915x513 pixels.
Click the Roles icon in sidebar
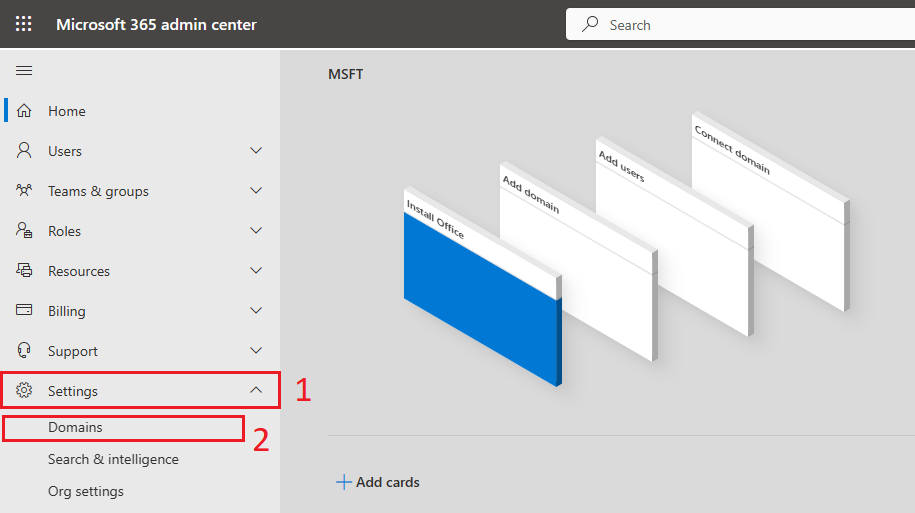(24, 231)
